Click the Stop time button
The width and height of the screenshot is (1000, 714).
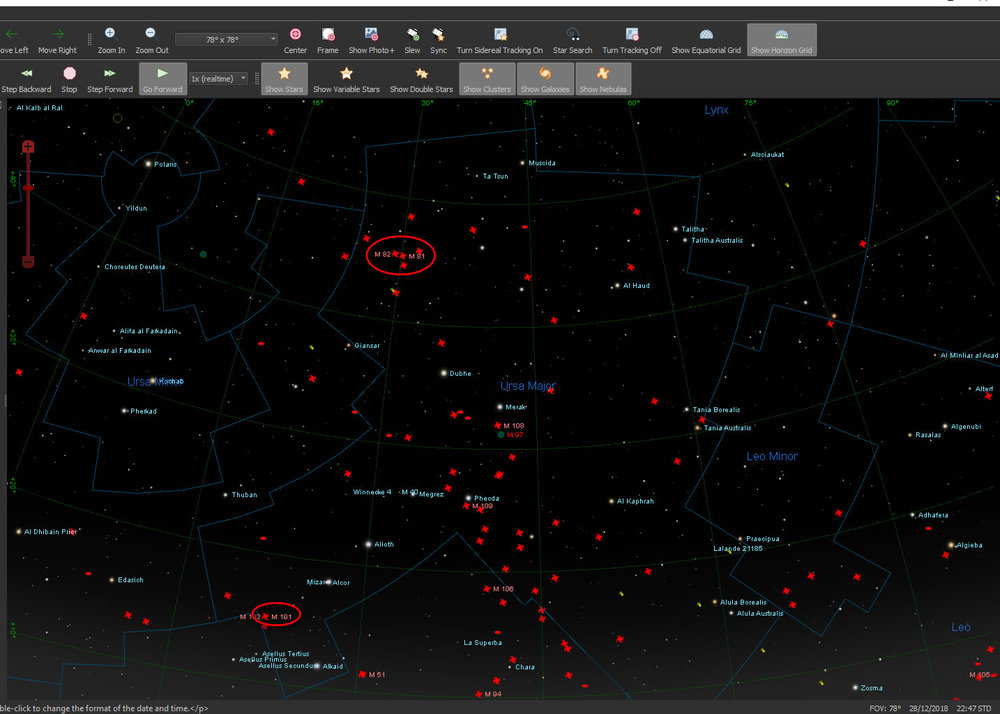[x=70, y=79]
